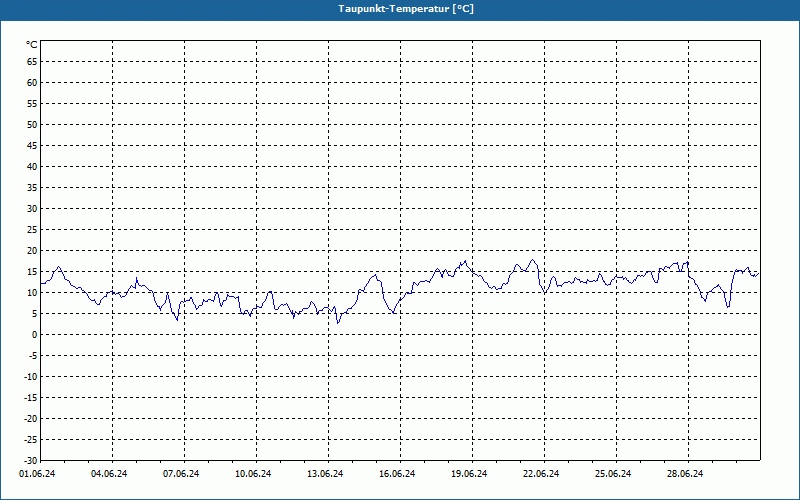Click the date label 10.06.24
The width and height of the screenshot is (800, 500).
[253, 474]
